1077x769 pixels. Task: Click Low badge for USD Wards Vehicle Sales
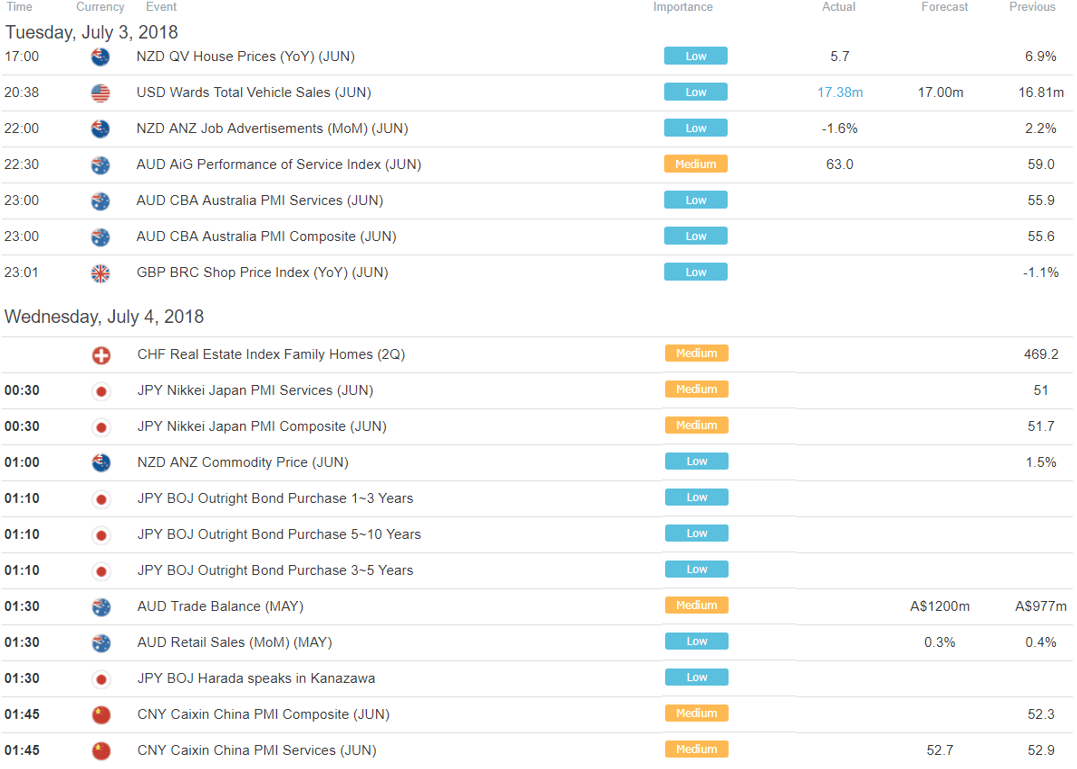[696, 92]
